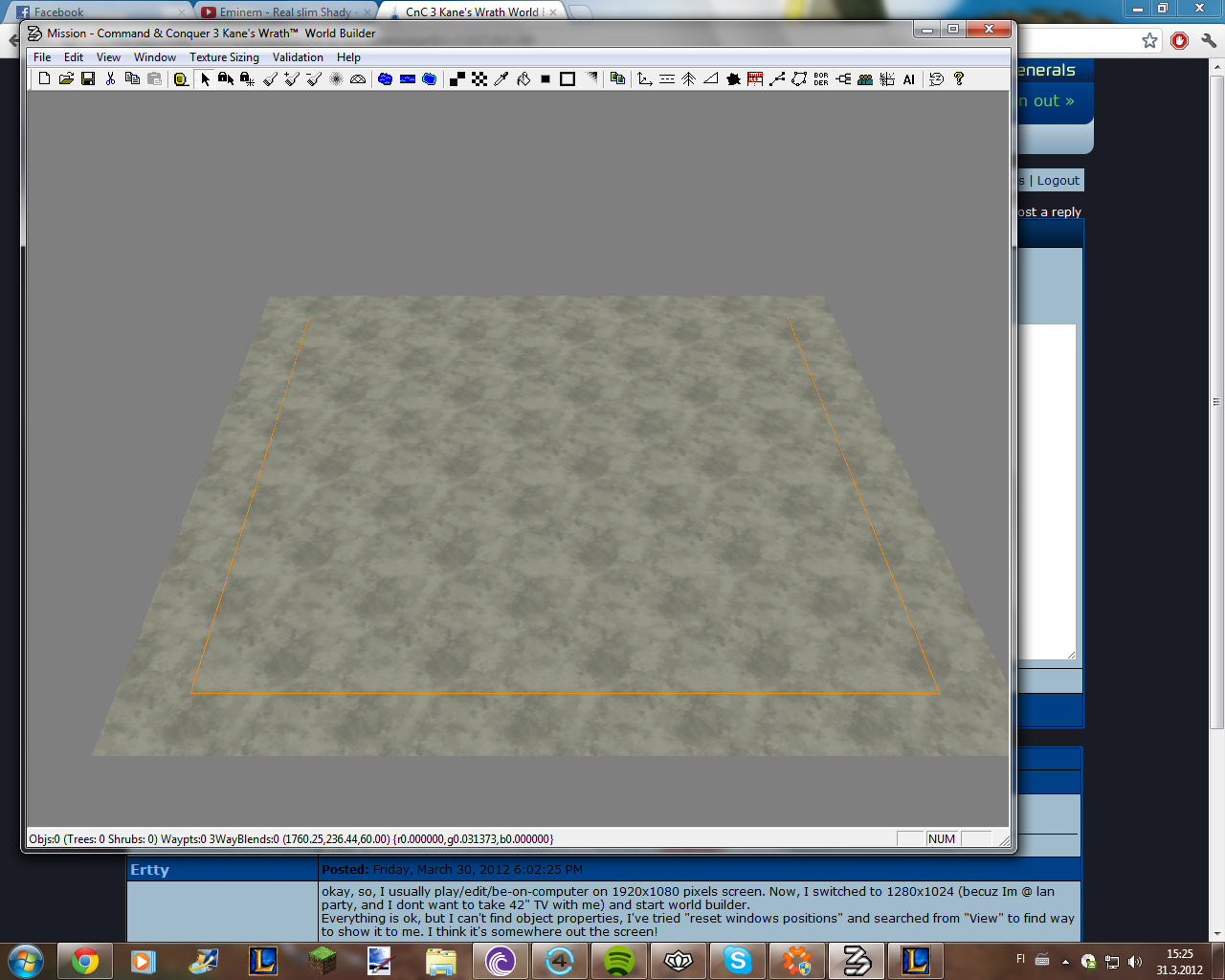Open Chrome from the taskbar
The image size is (1225, 980).
click(x=85, y=960)
